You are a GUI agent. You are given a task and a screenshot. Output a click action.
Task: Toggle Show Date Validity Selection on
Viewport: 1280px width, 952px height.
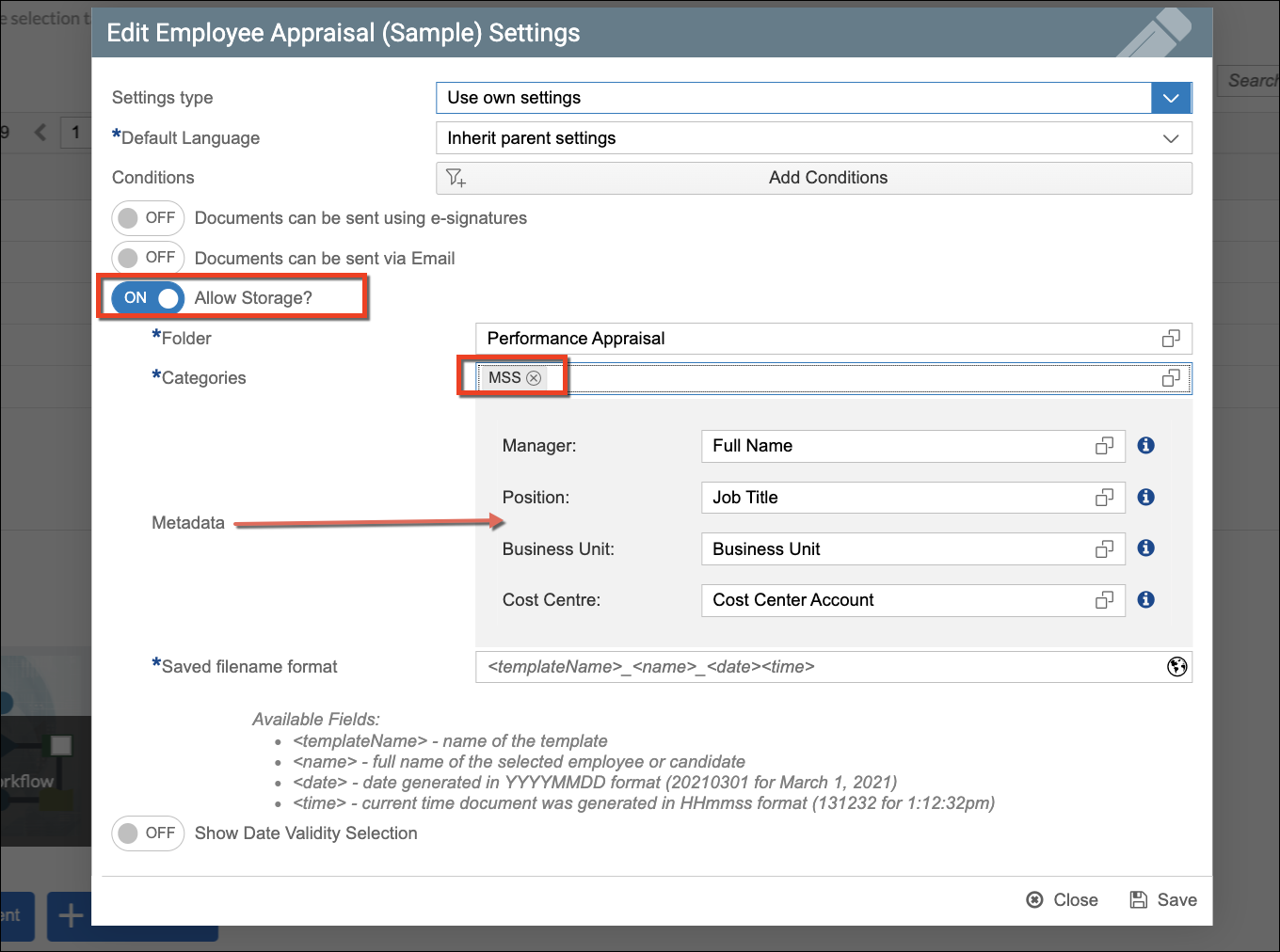(148, 833)
